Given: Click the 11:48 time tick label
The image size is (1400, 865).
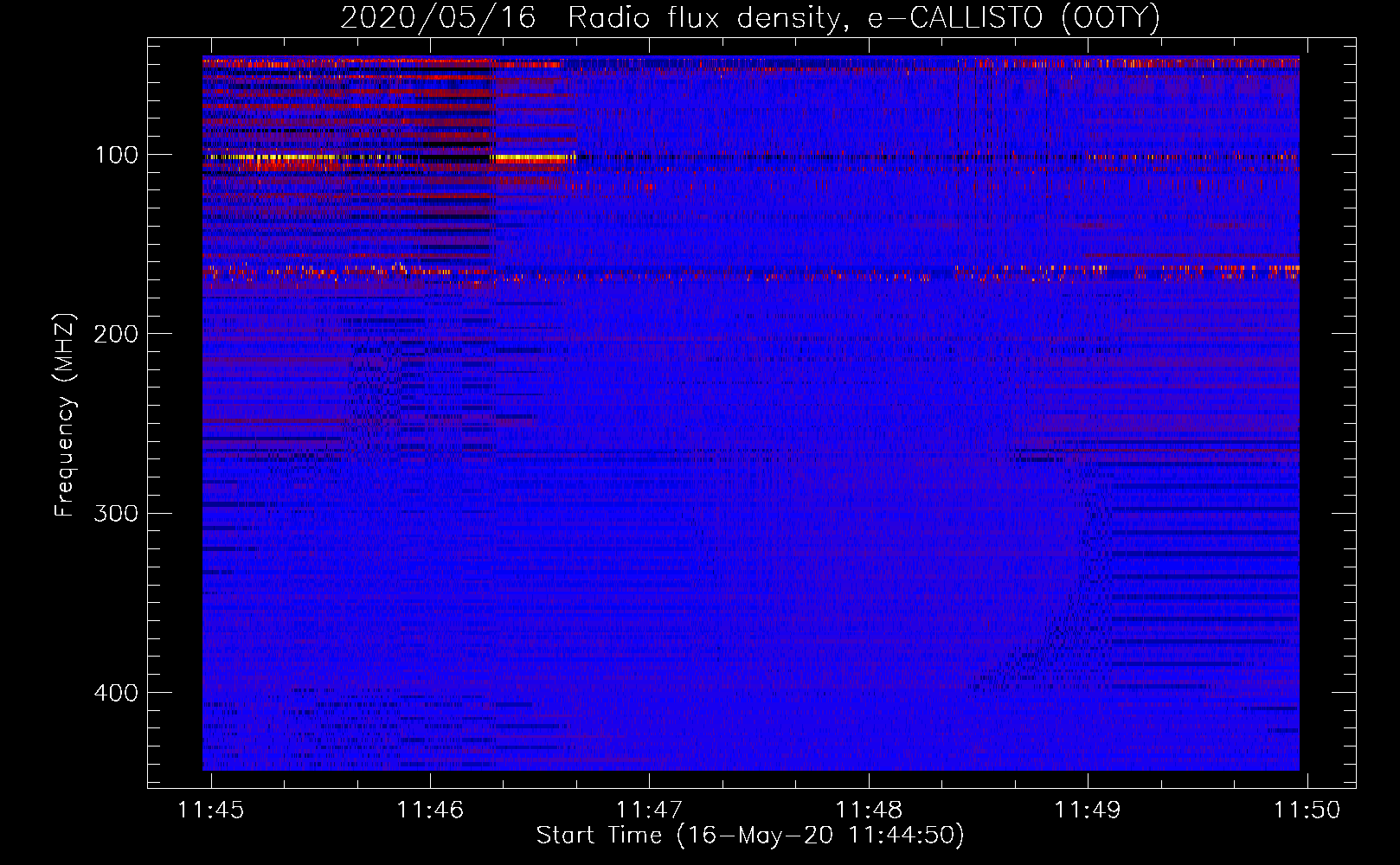Looking at the screenshot, I should pyautogui.click(x=869, y=810).
